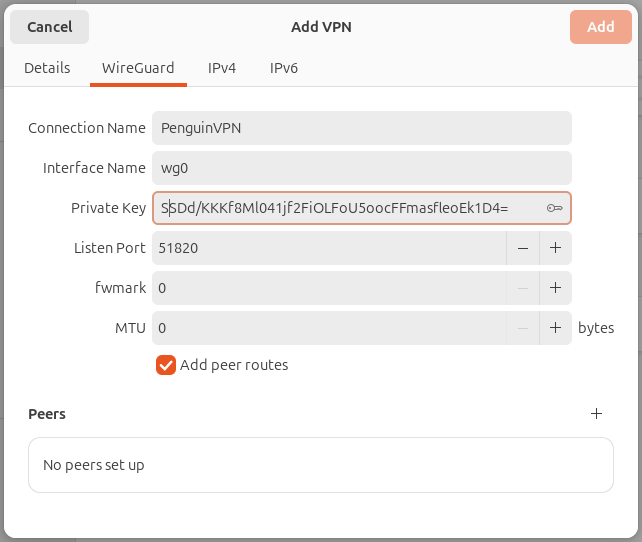The height and width of the screenshot is (542, 642).
Task: Edit the Interface Name field wg0
Action: click(x=362, y=168)
